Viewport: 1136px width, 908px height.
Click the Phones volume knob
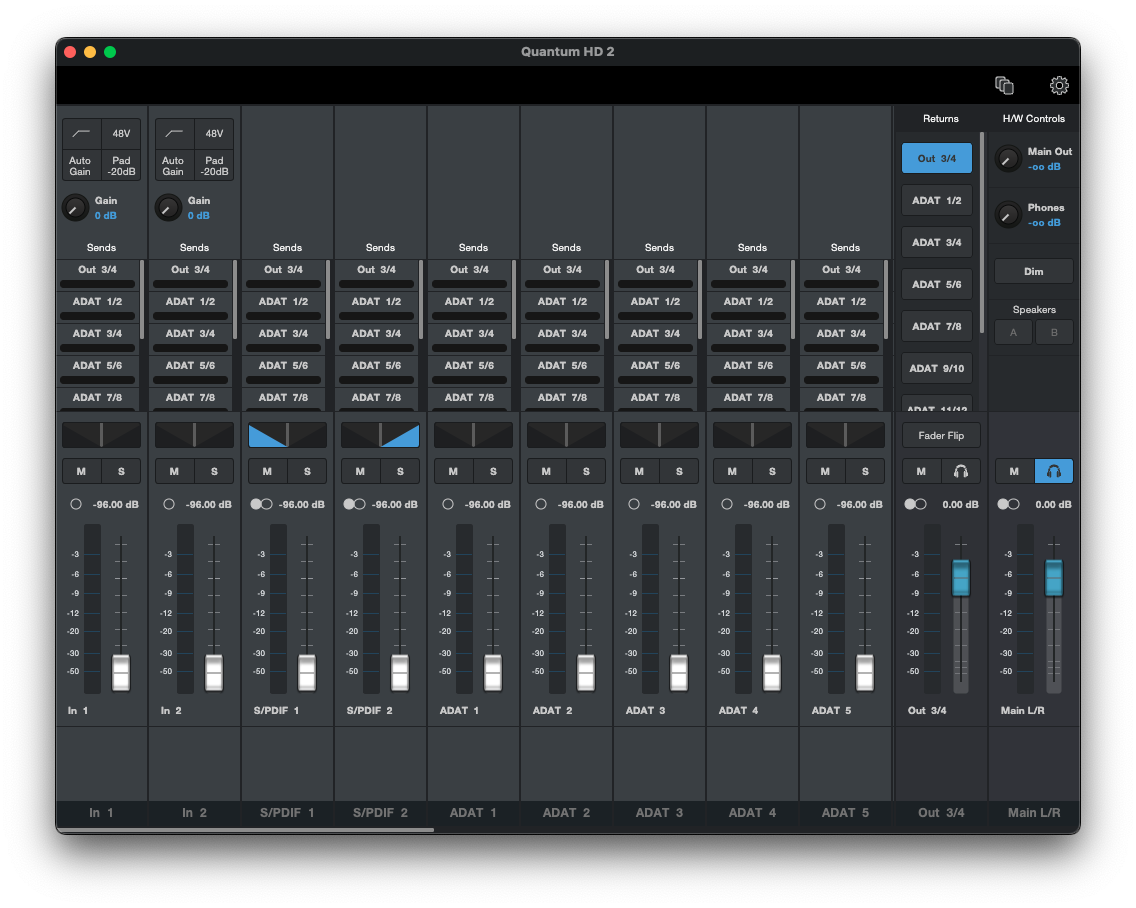1008,214
